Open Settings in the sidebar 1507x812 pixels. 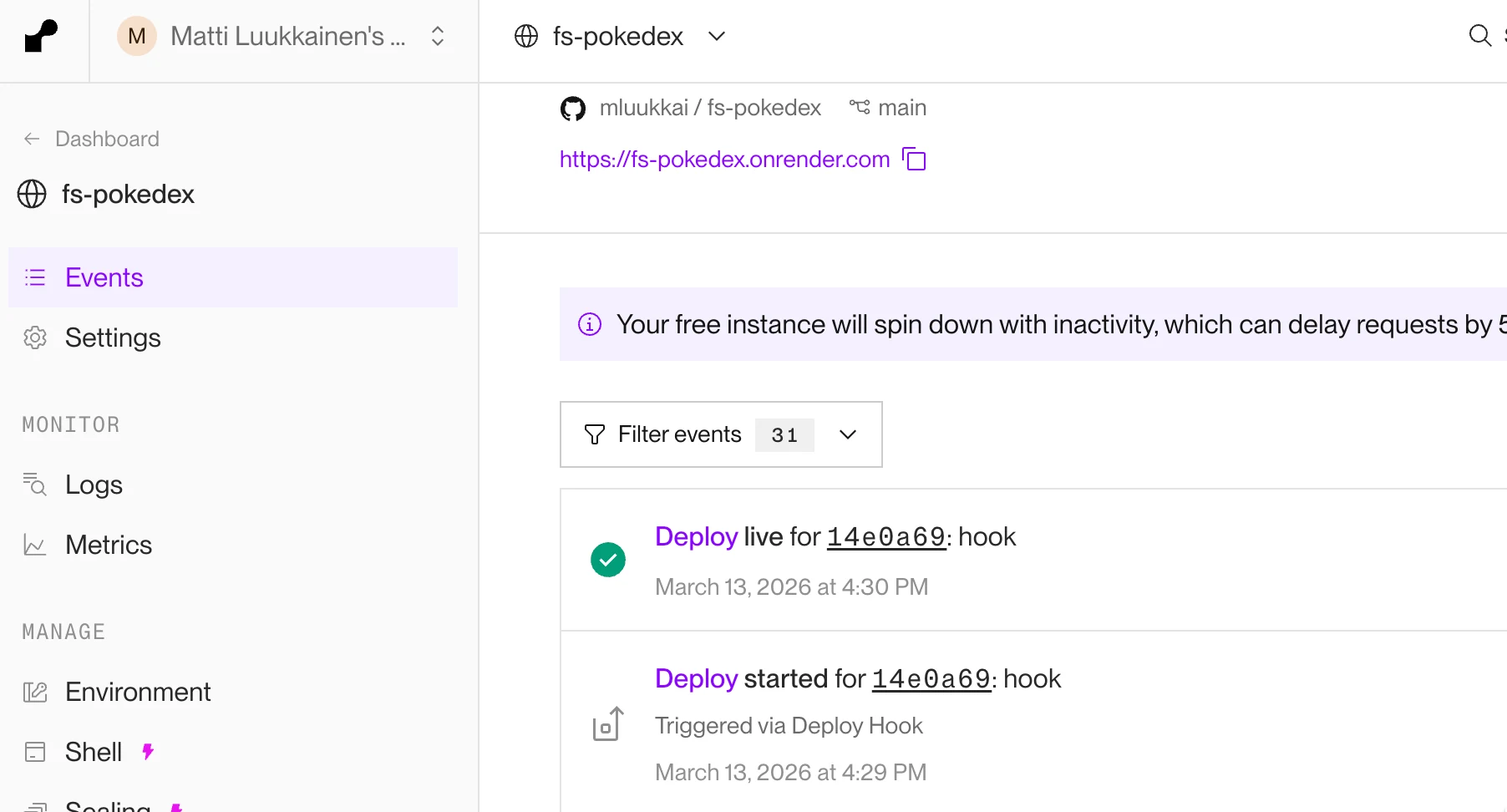tap(233, 337)
